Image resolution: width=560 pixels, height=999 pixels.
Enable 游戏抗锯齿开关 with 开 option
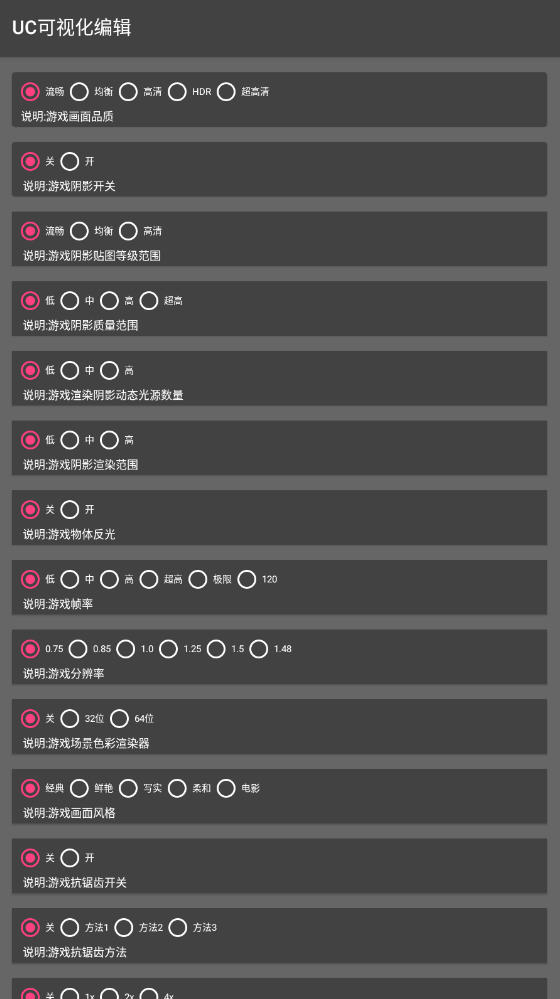70,858
